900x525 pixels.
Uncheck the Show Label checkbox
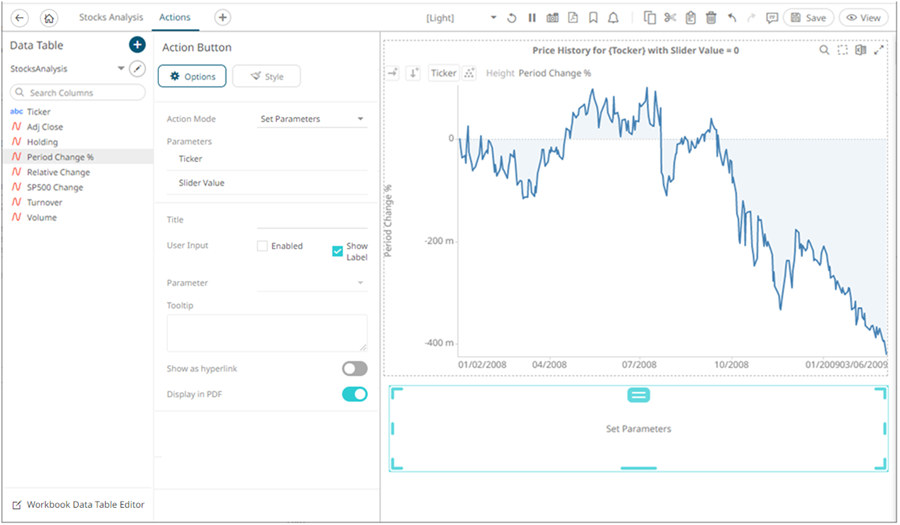coord(338,251)
